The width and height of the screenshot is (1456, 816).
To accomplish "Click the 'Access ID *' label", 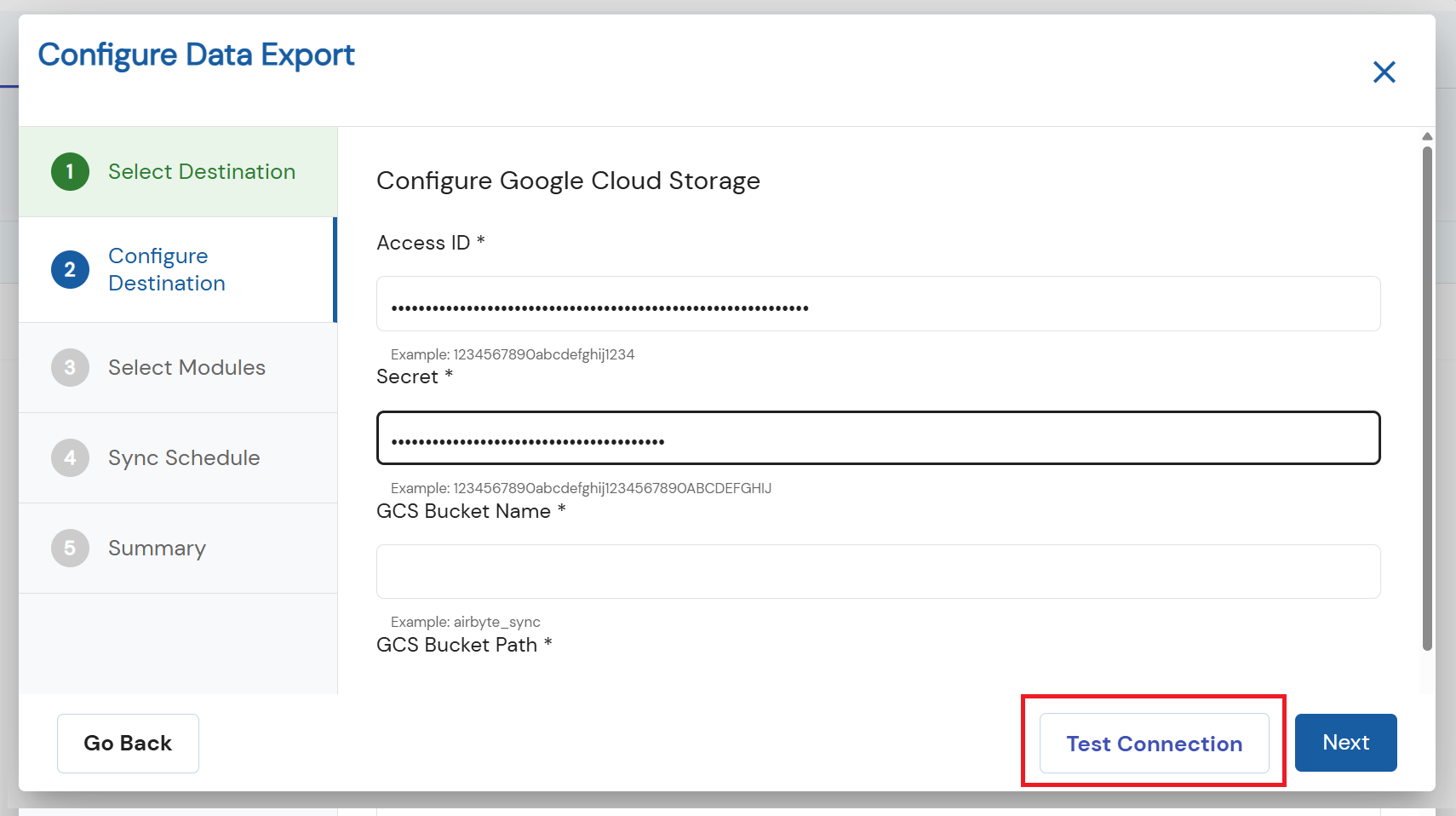I will 431,243.
